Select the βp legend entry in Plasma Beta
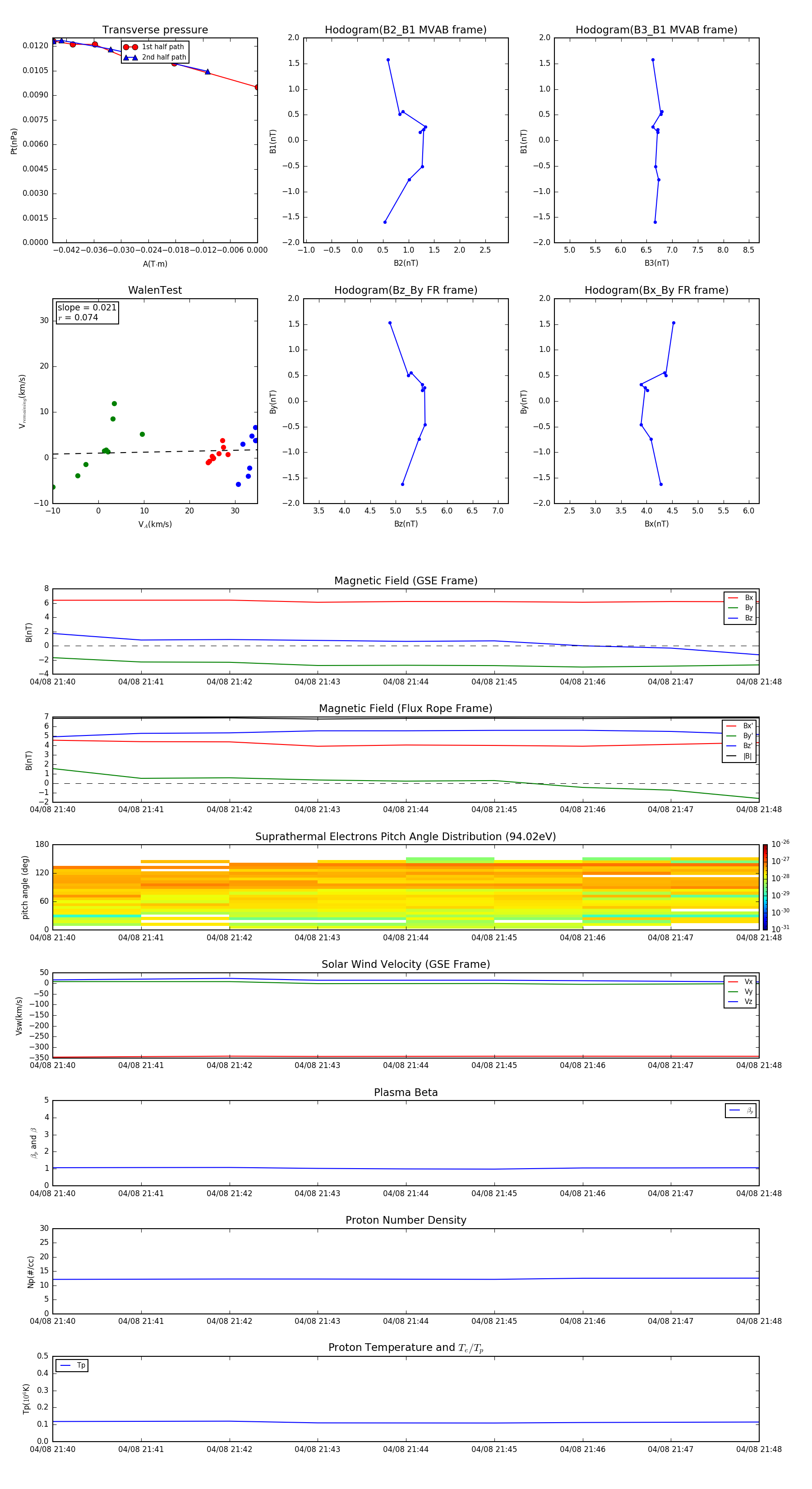The height and width of the screenshot is (1489, 812). [x=741, y=1110]
